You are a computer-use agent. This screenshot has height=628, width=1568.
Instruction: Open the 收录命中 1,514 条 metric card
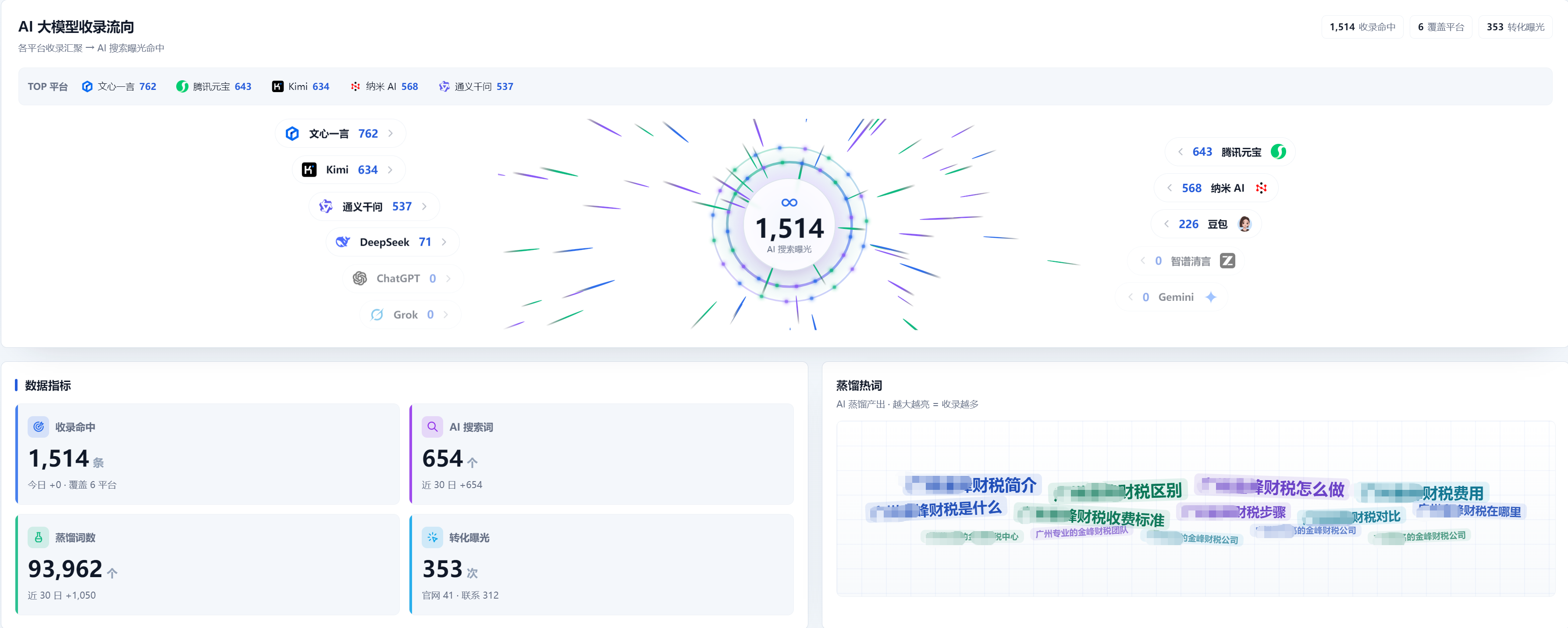[x=208, y=454]
